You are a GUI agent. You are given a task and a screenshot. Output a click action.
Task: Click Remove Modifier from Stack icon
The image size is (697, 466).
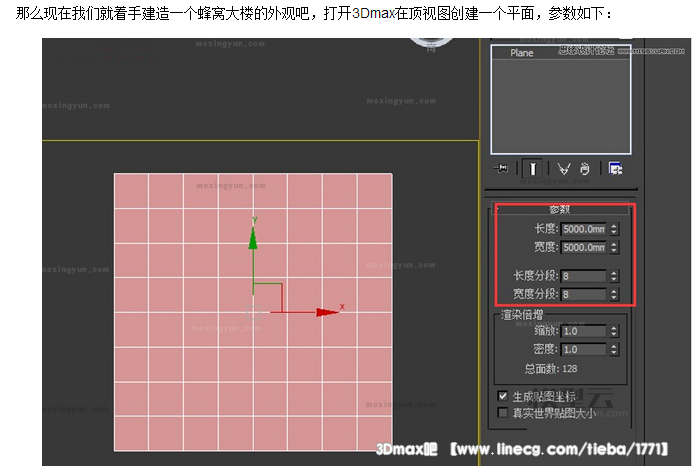click(x=585, y=169)
